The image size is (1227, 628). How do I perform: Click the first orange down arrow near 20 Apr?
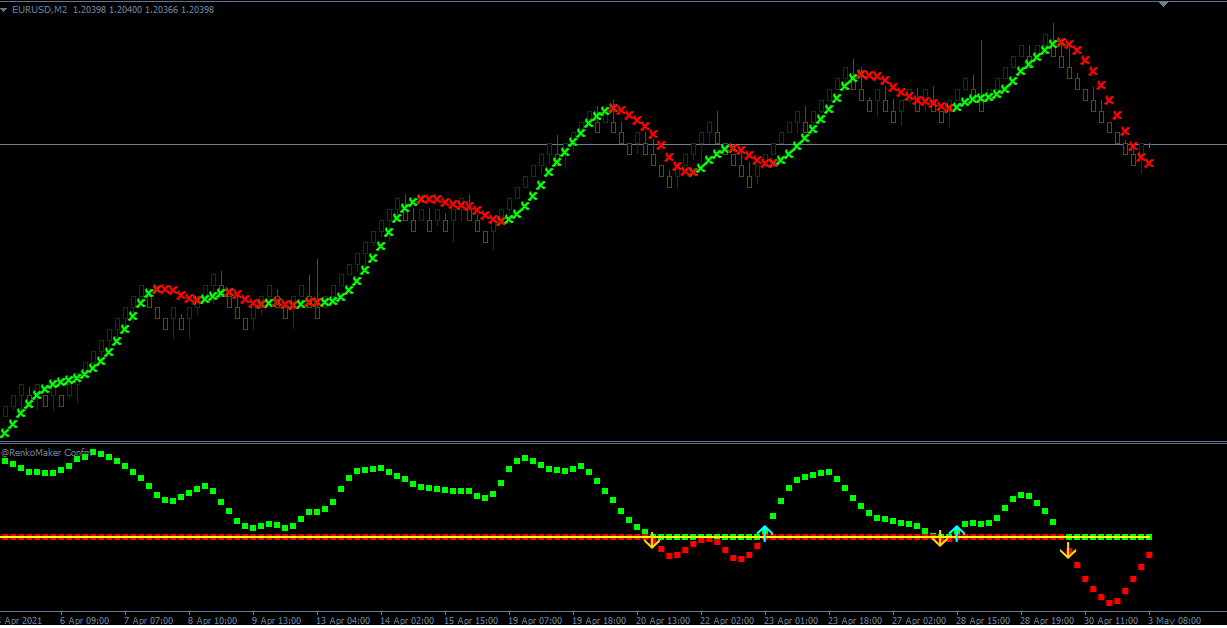click(x=652, y=541)
